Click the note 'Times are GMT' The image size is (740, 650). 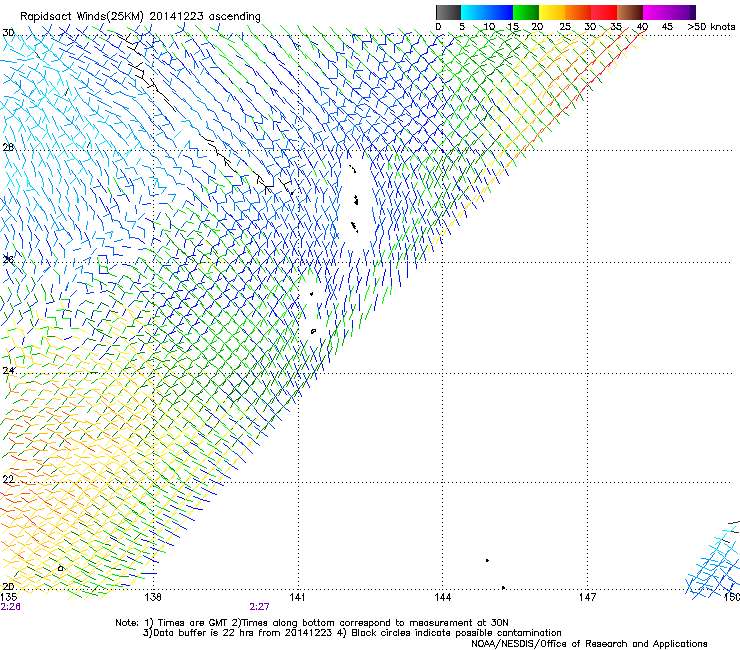191,623
